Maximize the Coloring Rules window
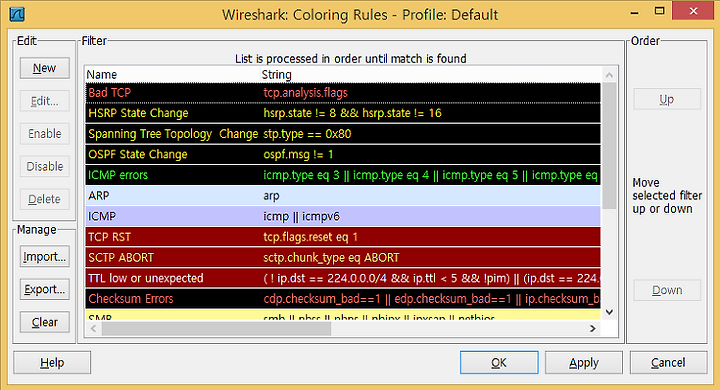Screen dimensions: 720x390 coord(660,11)
